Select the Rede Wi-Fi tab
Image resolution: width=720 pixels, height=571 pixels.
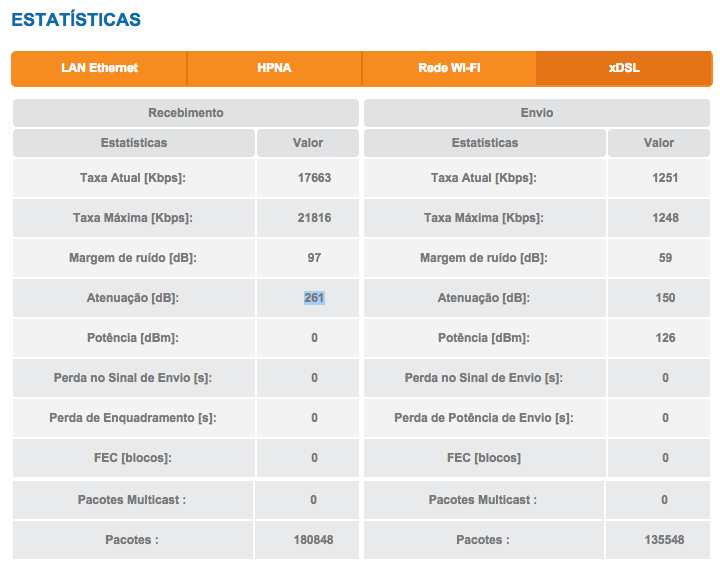tap(449, 68)
